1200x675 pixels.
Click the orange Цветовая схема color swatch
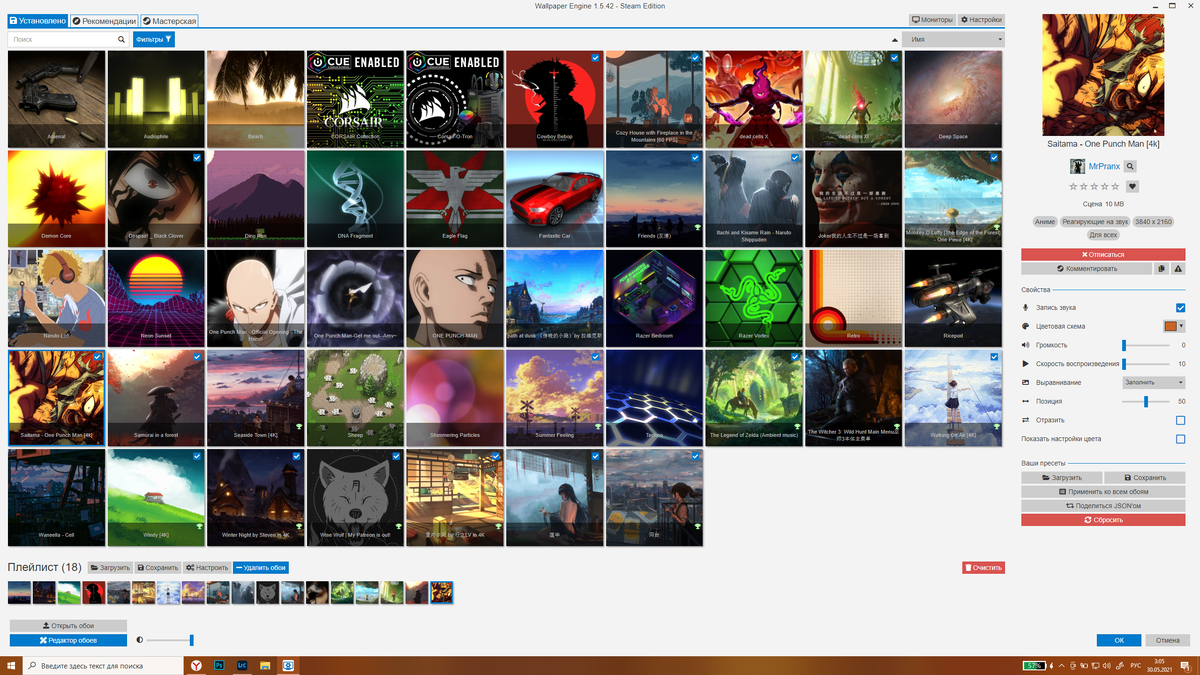(1170, 326)
